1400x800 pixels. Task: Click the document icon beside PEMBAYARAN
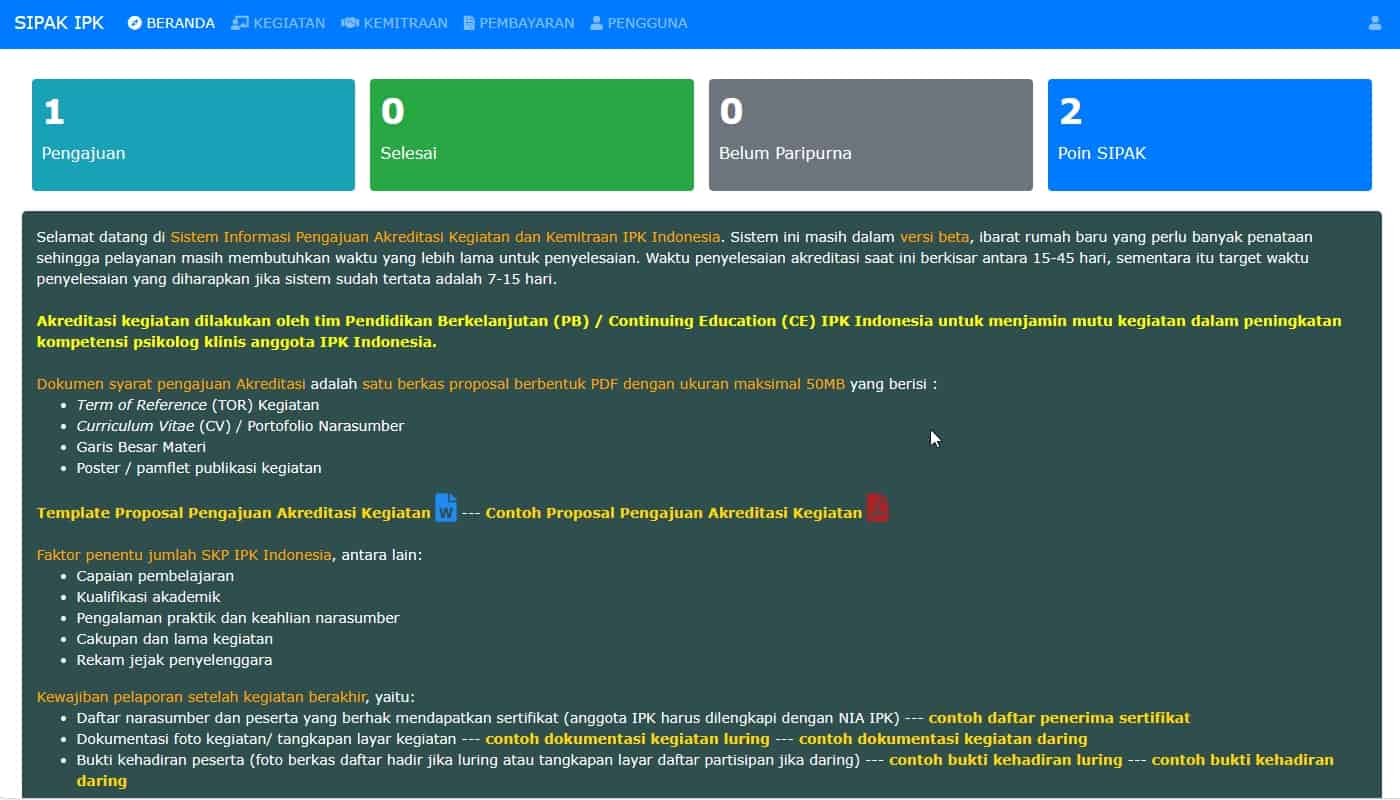[469, 23]
